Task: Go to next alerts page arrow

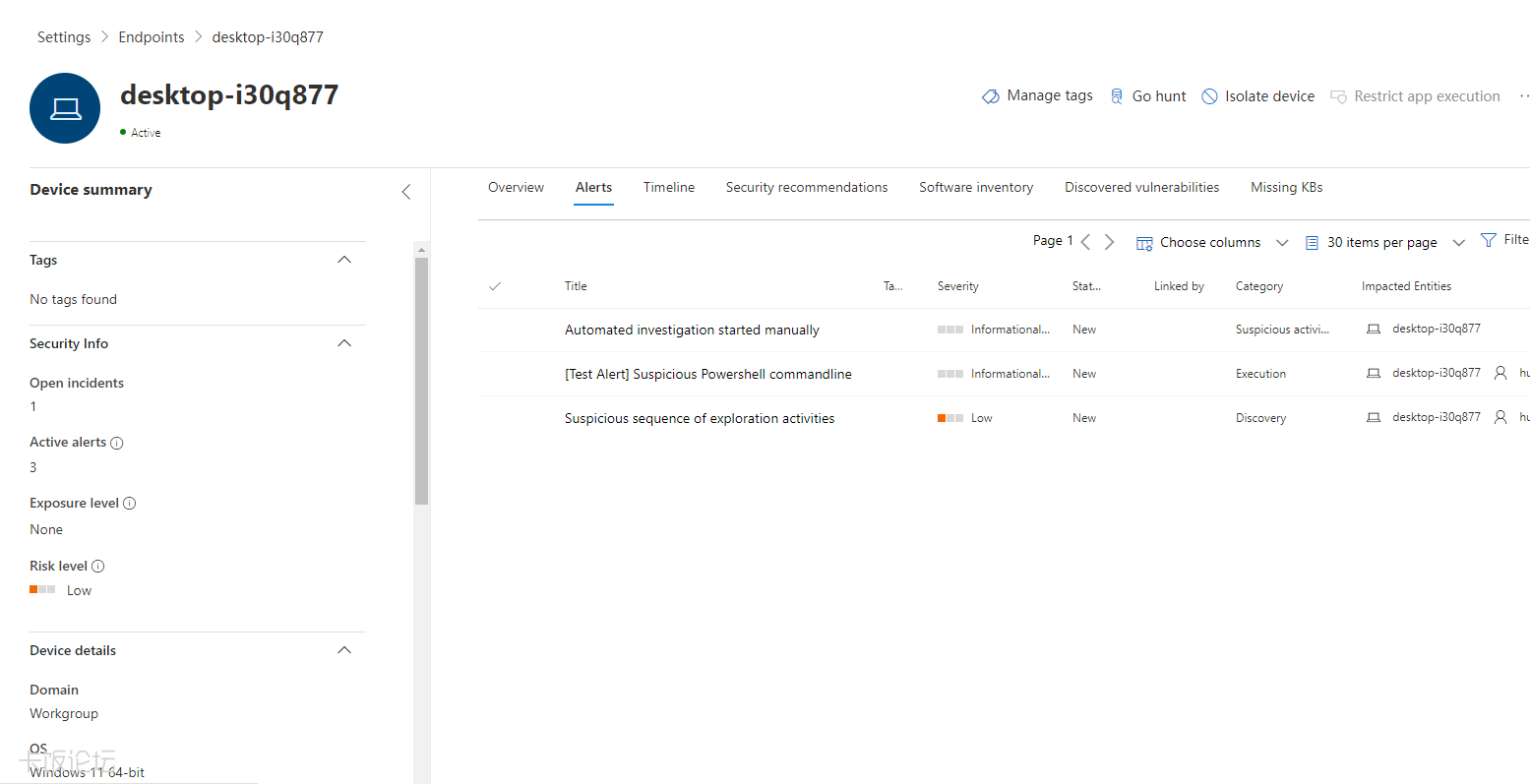Action: click(x=1109, y=242)
